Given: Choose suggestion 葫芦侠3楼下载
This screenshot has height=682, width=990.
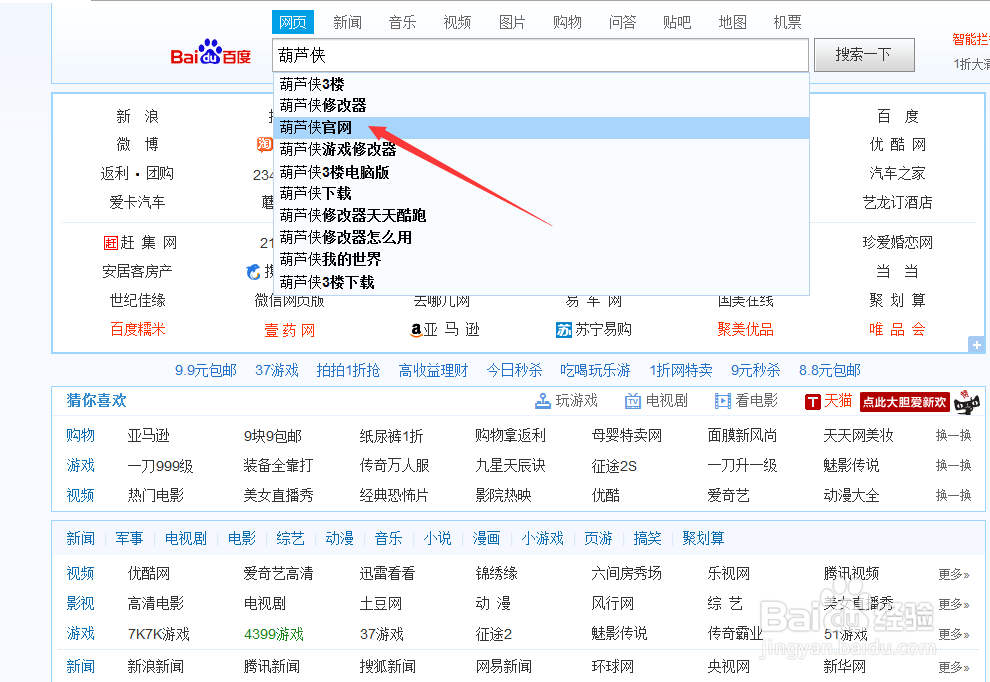Looking at the screenshot, I should point(541,282).
